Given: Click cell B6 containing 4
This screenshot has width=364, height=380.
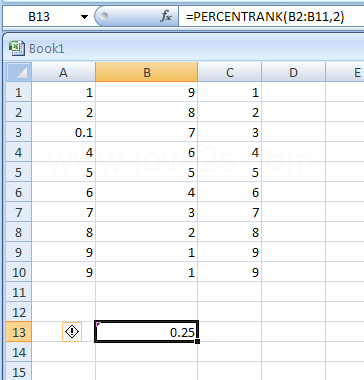Looking at the screenshot, I should click(x=147, y=192).
